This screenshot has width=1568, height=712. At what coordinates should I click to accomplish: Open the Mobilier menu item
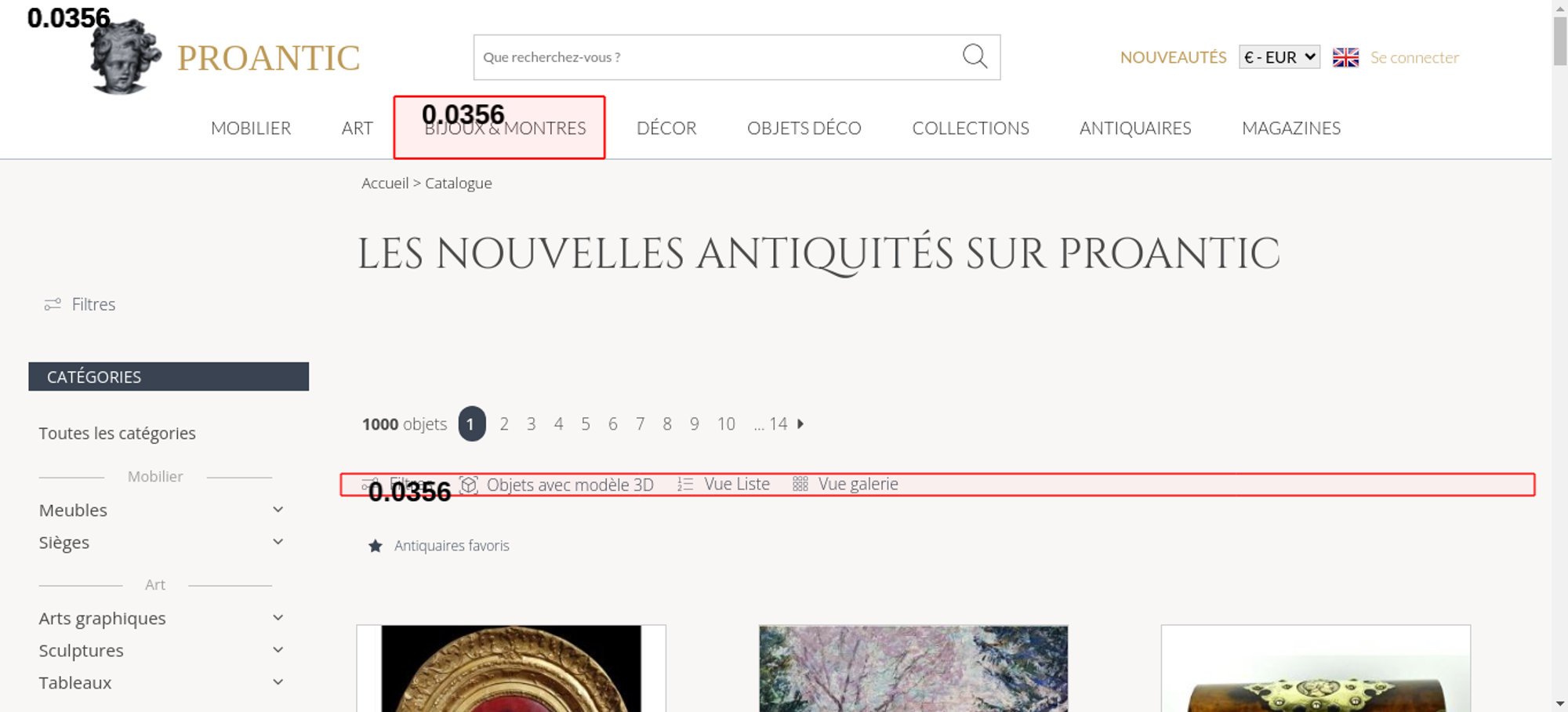click(251, 128)
